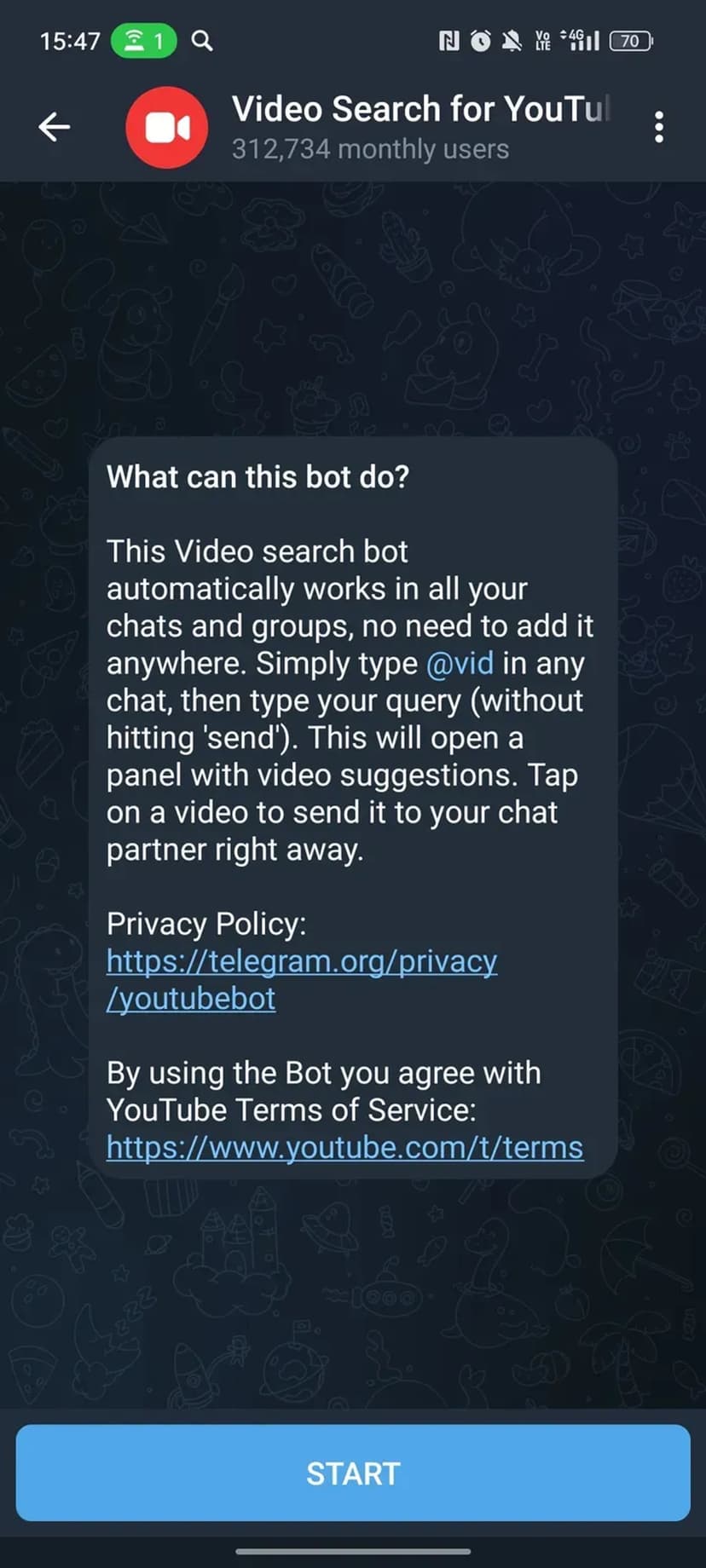The width and height of the screenshot is (706, 1568).
Task: Tap the NFC status icon
Action: (448, 40)
